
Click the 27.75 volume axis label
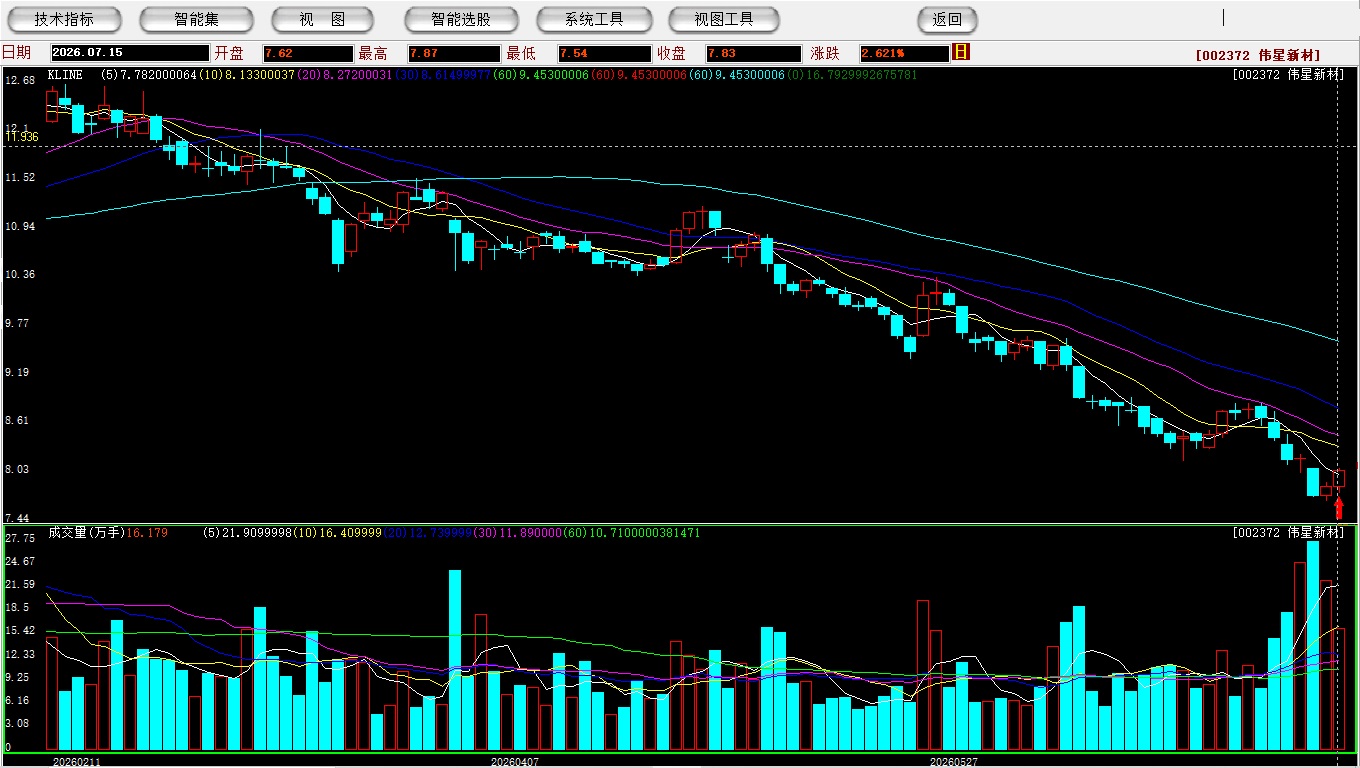20,538
